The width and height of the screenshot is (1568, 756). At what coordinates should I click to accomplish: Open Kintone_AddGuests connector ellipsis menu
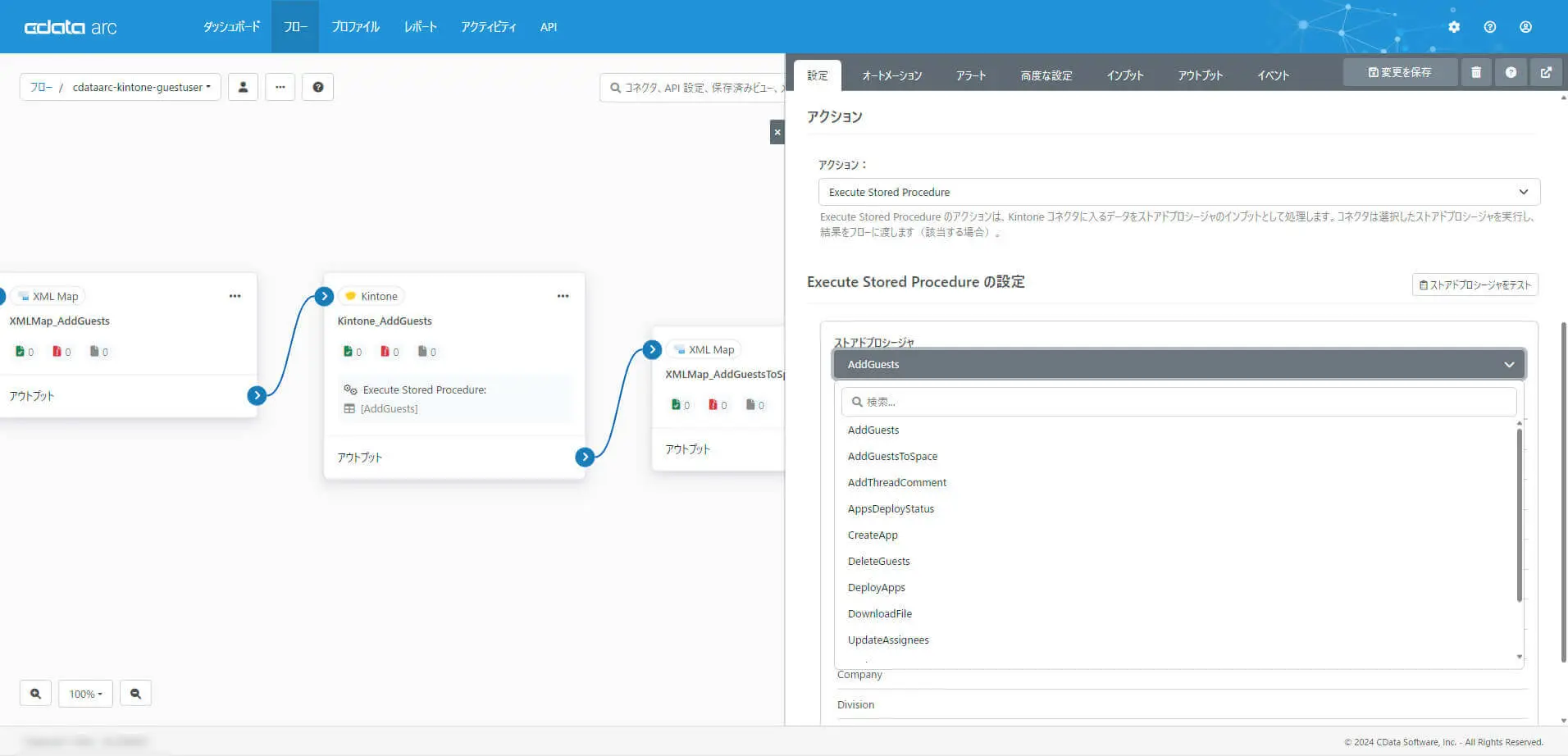pyautogui.click(x=563, y=296)
